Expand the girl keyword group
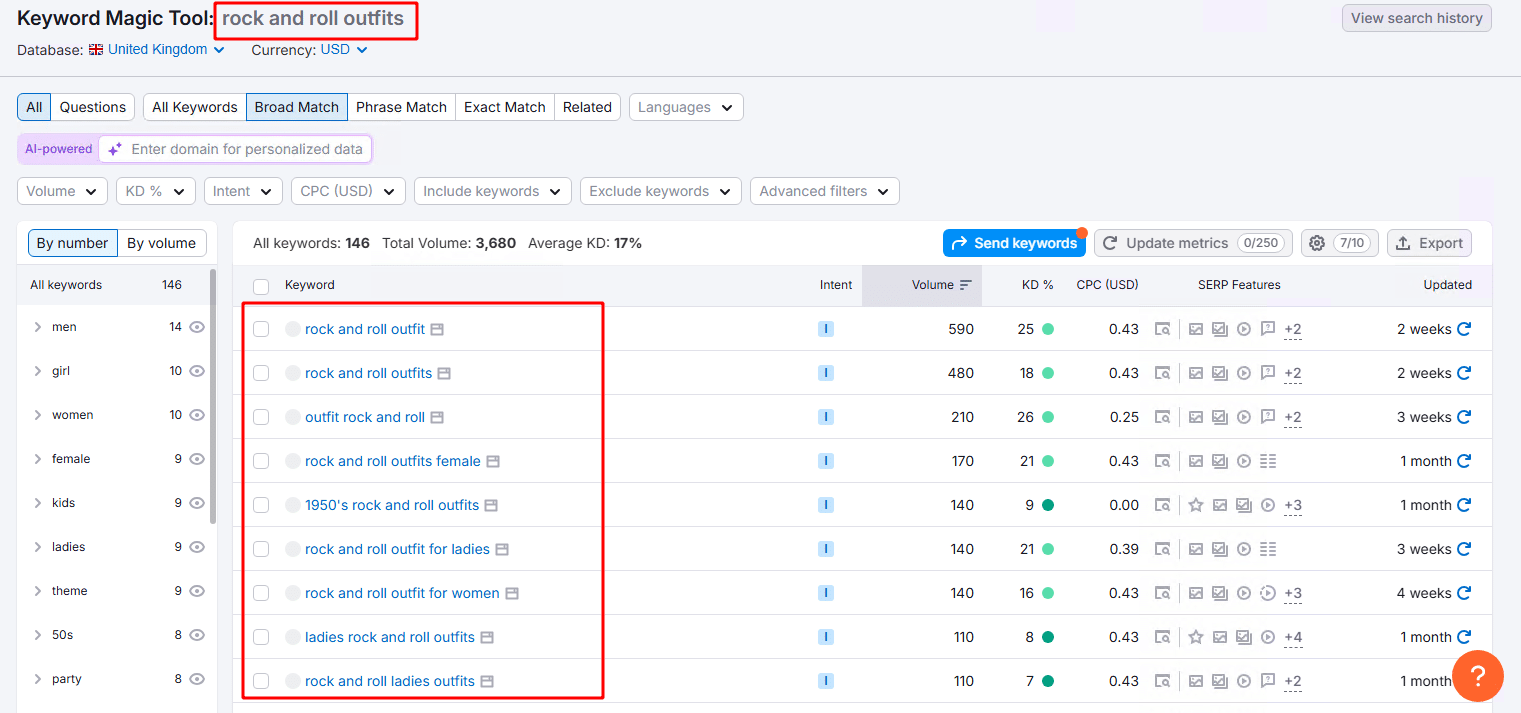Image resolution: width=1521 pixels, height=713 pixels. [37, 371]
